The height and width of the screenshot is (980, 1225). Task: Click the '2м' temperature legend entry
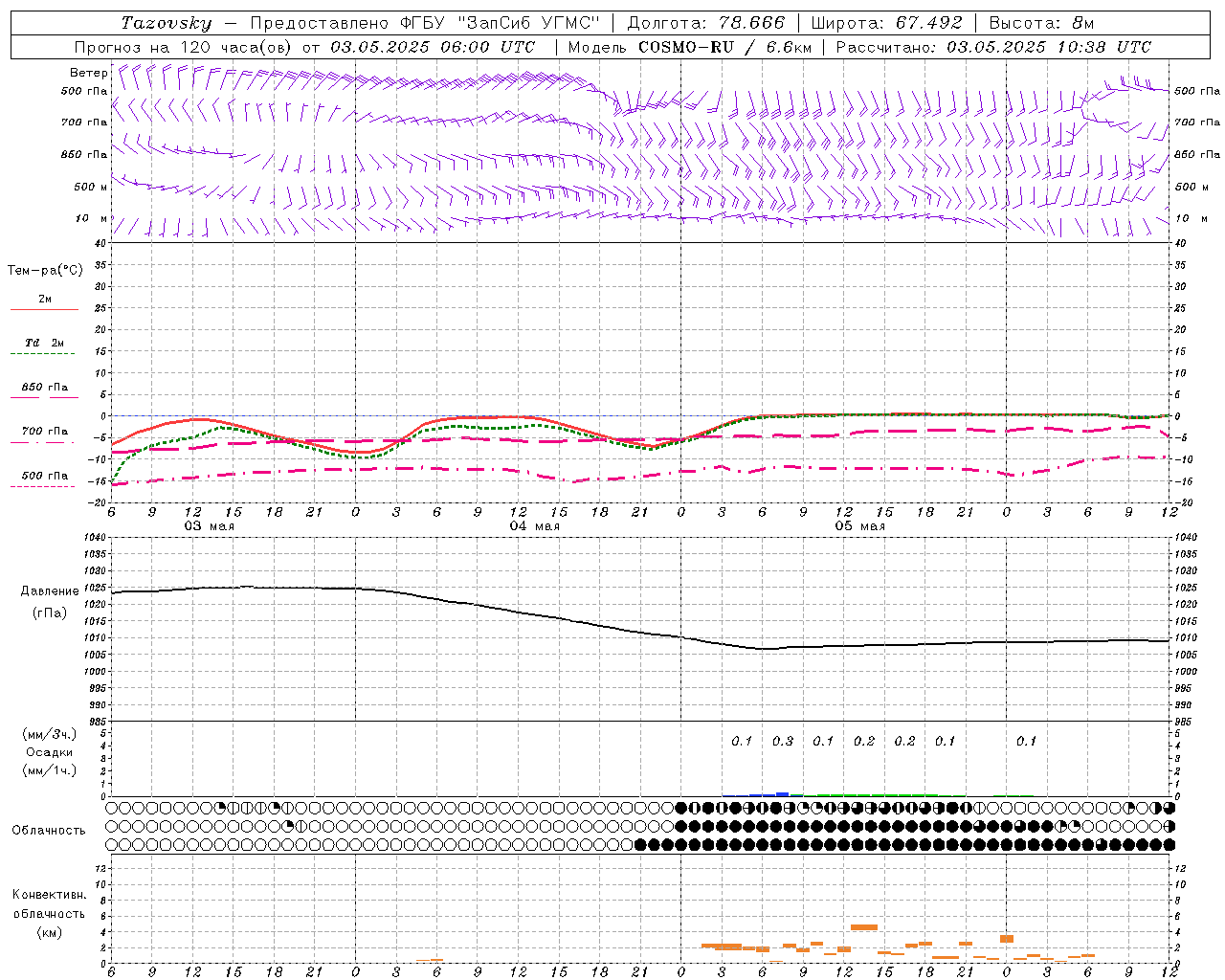pos(45,299)
